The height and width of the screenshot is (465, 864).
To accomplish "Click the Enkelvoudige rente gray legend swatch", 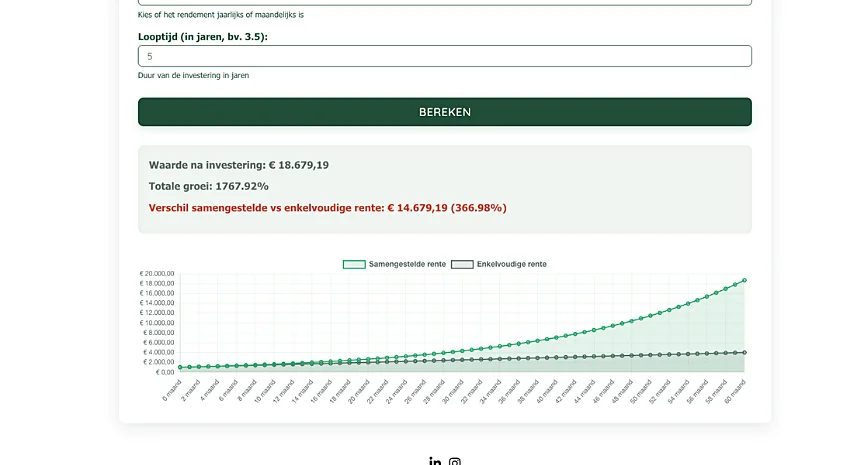I will [x=462, y=264].
